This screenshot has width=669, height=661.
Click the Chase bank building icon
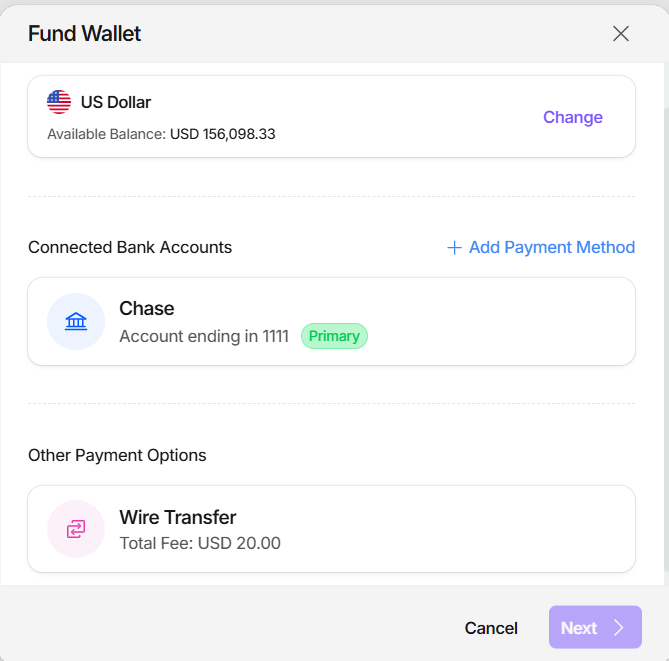point(76,321)
